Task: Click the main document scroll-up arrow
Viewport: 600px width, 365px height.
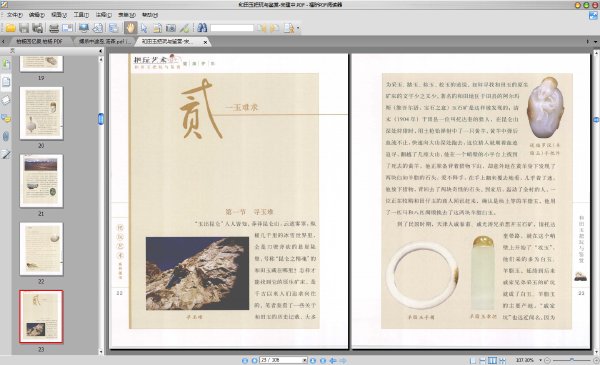Action: tap(596, 52)
